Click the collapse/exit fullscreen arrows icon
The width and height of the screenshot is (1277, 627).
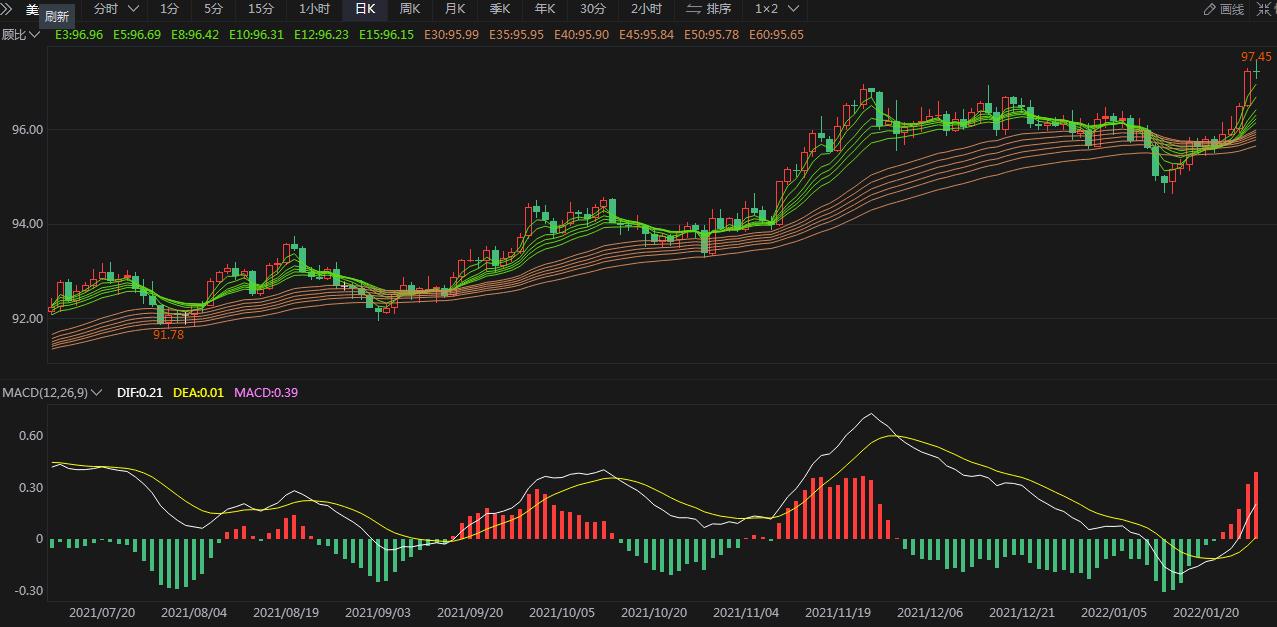coord(1263,9)
